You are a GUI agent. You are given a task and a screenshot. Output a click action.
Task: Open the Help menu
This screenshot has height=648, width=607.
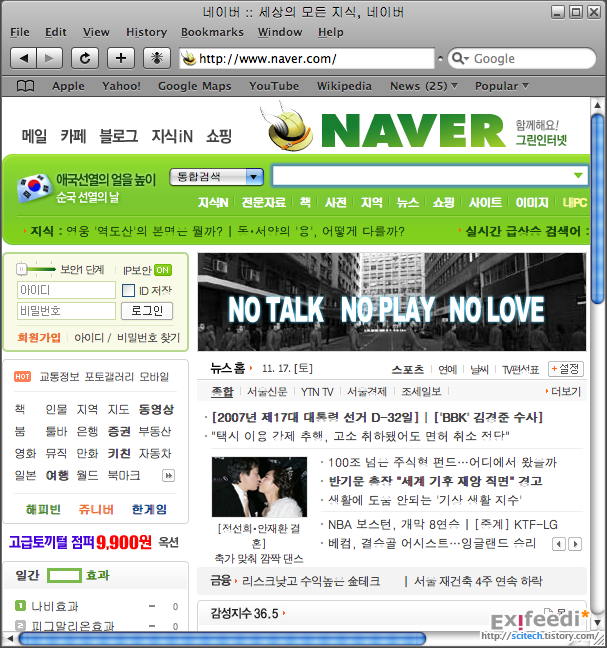pyautogui.click(x=331, y=32)
